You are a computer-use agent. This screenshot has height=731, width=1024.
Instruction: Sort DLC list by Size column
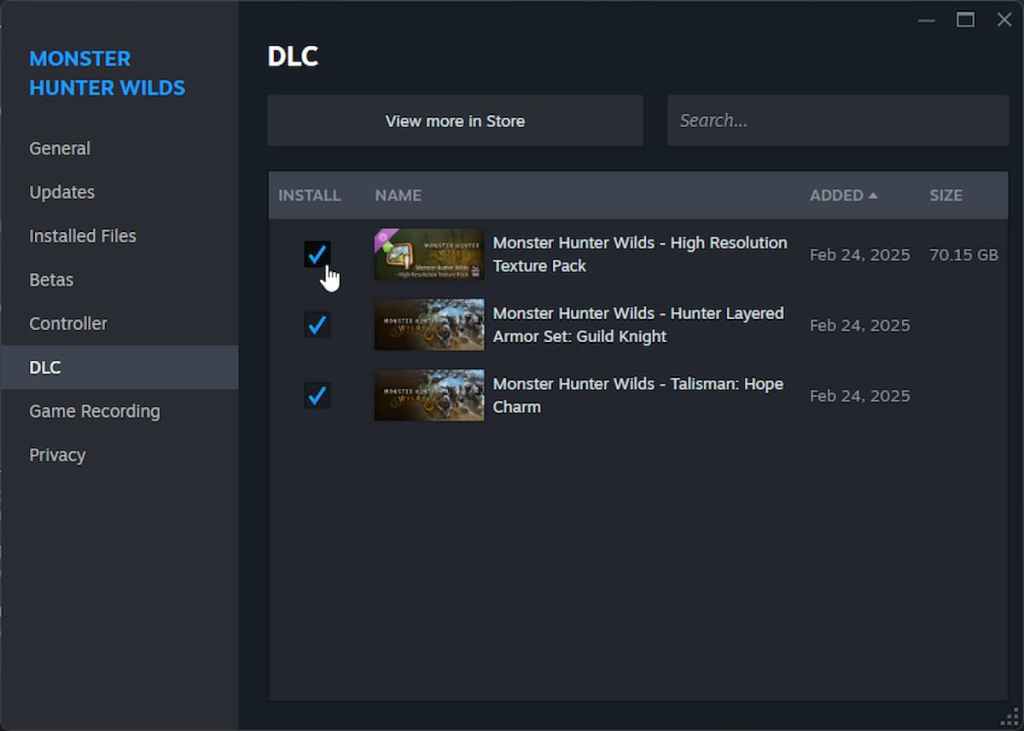(x=945, y=195)
